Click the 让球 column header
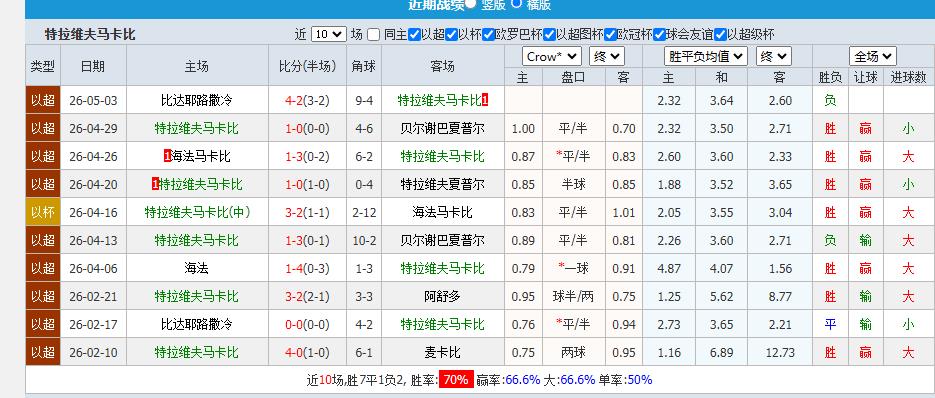This screenshot has width=935, height=398. (x=865, y=77)
